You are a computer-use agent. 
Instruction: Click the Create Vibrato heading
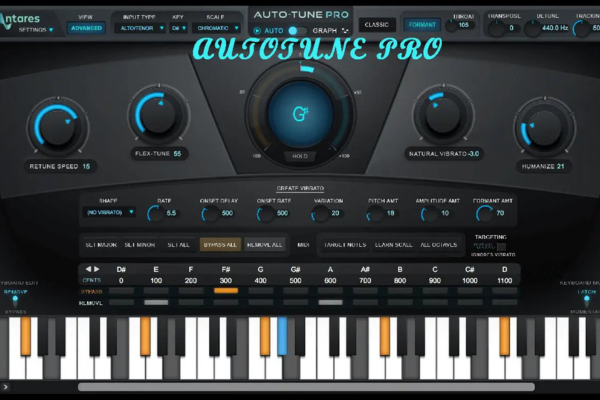point(300,188)
